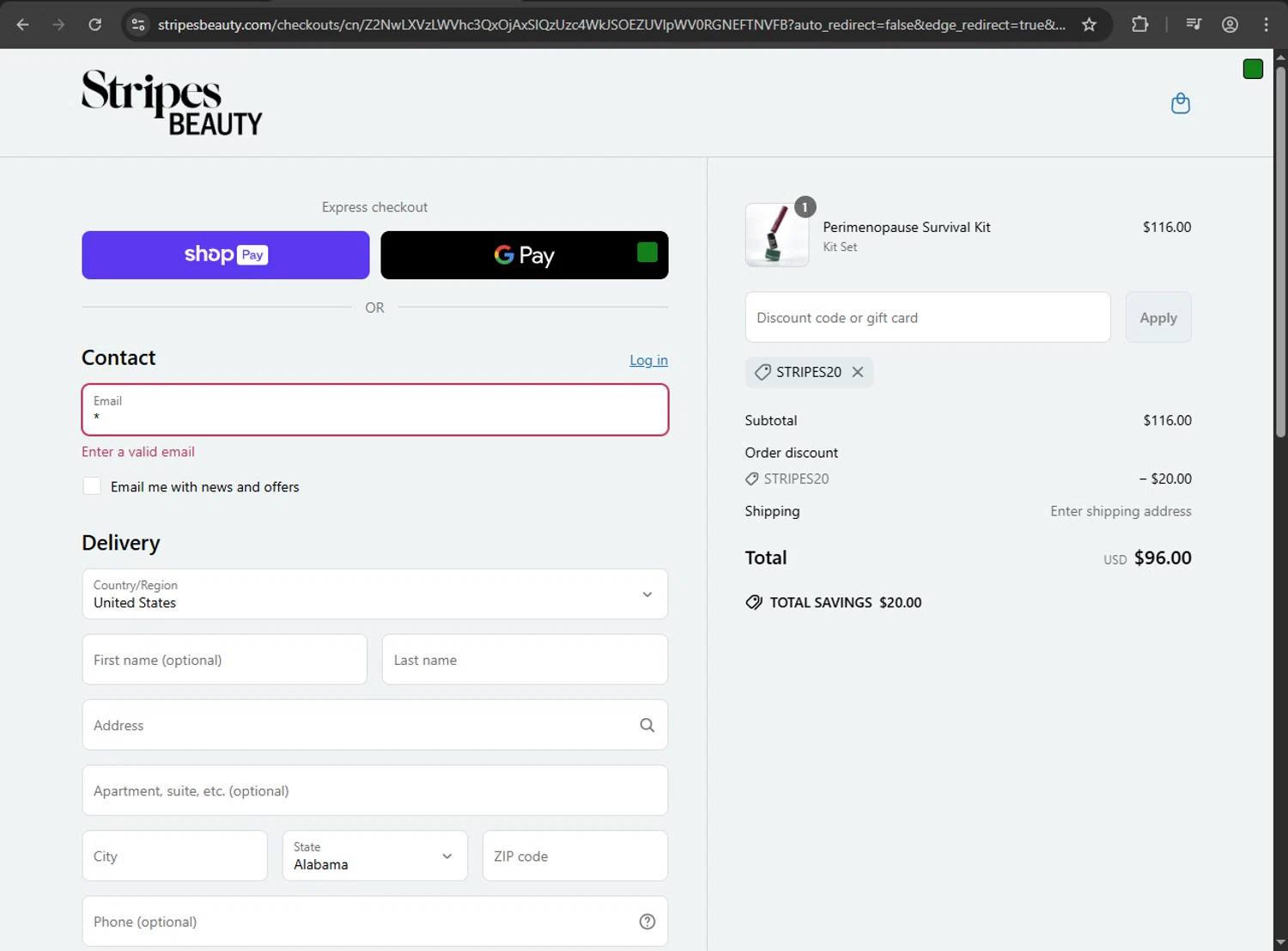Click the – $20.00 discount amount
Image resolution: width=1288 pixels, height=951 pixels.
(x=1165, y=479)
